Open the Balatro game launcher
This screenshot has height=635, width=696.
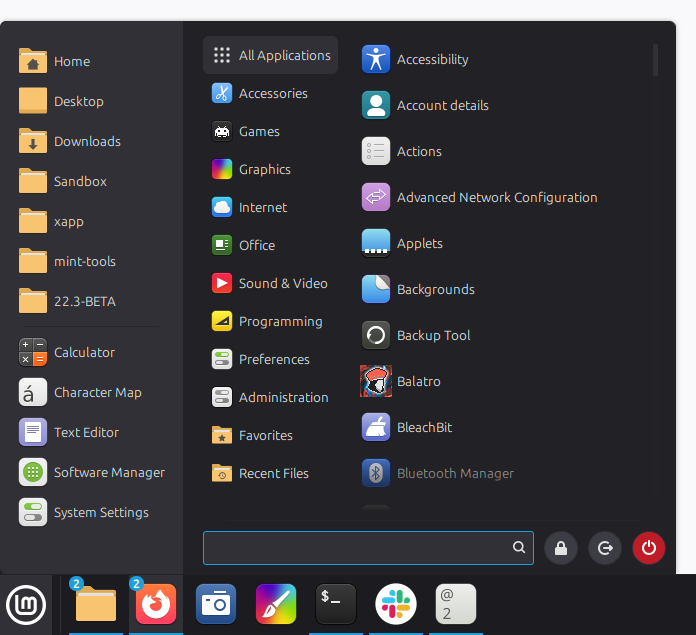coord(418,381)
